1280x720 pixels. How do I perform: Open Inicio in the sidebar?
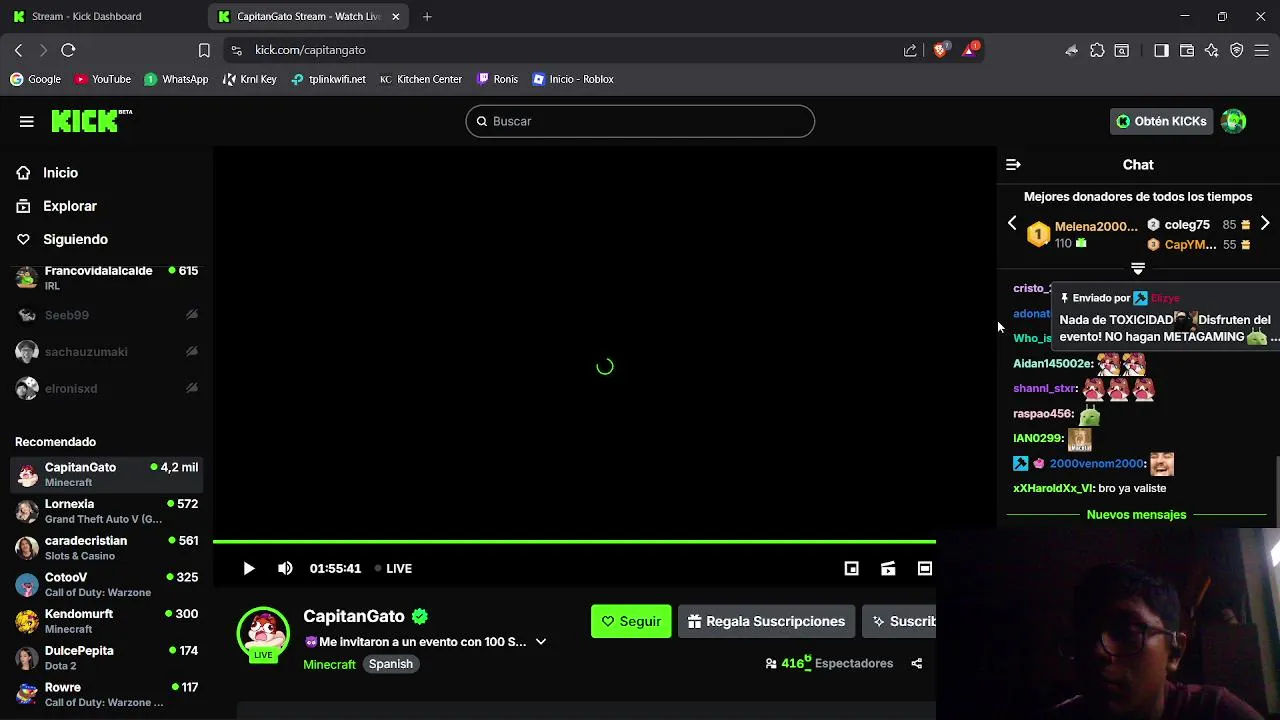click(x=60, y=173)
